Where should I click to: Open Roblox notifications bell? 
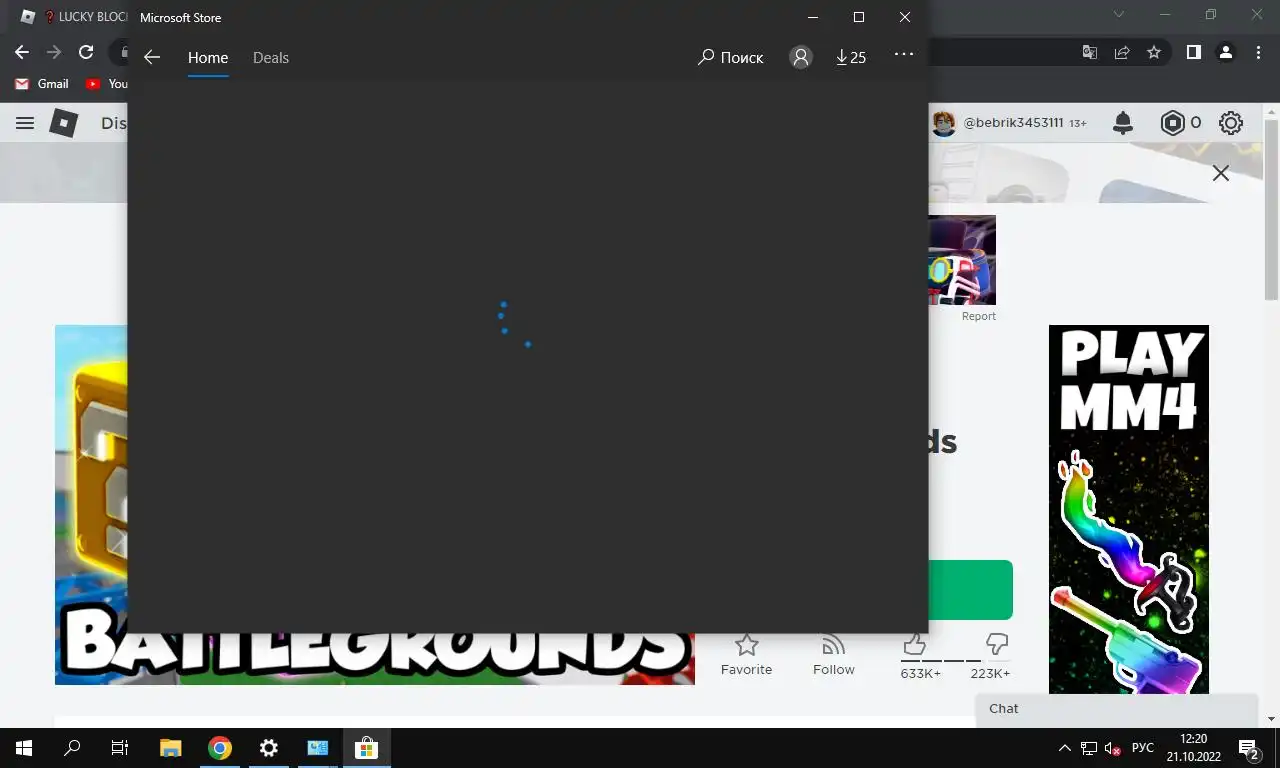[x=1123, y=123]
